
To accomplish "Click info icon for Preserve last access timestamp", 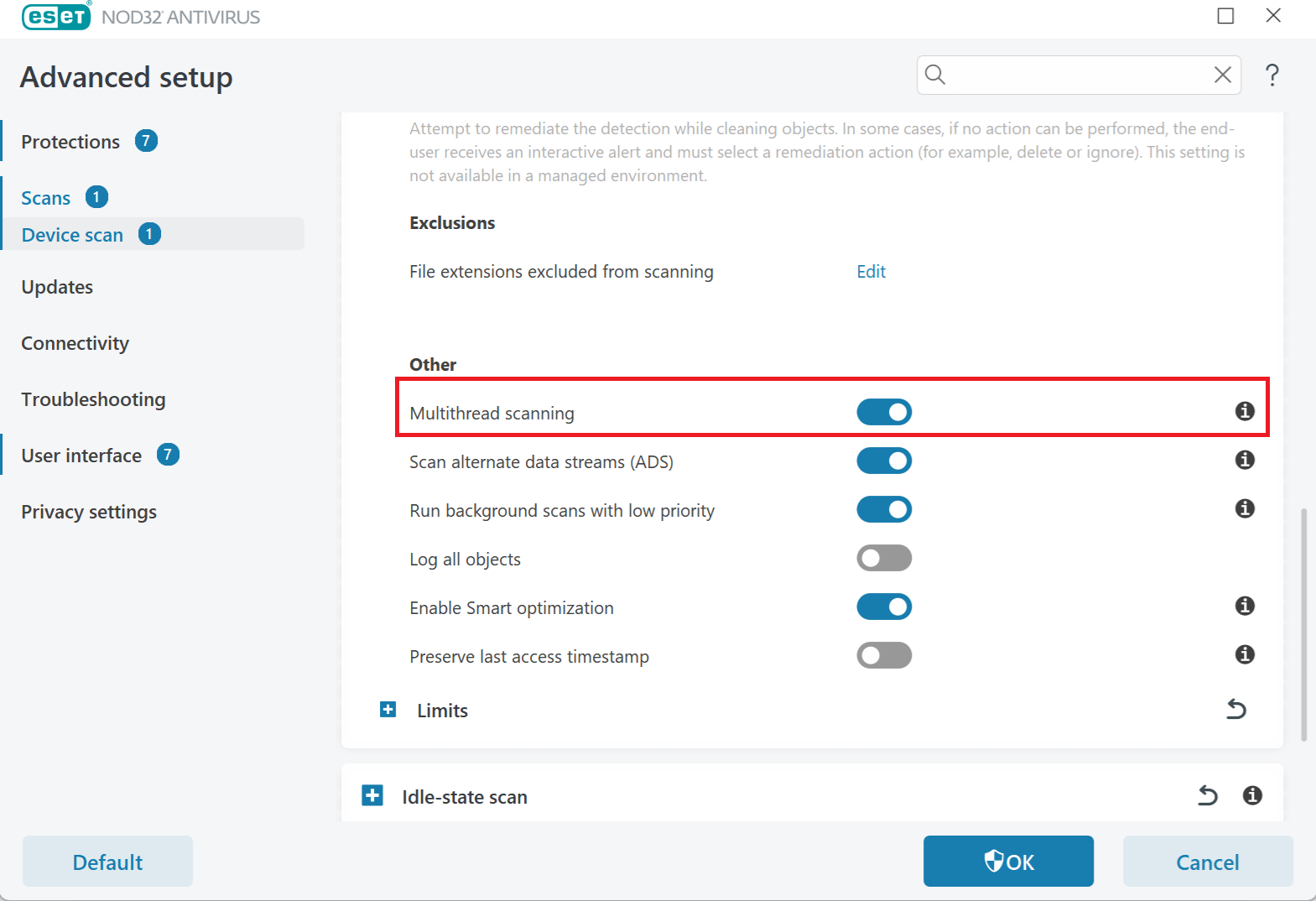I will click(1245, 654).
